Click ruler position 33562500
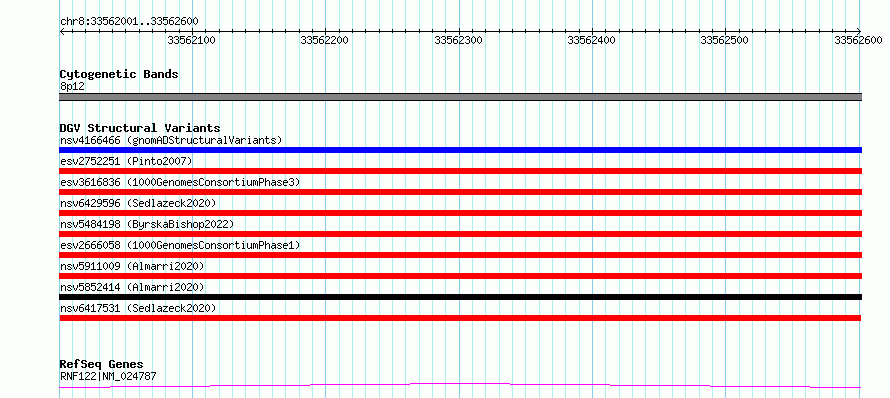This screenshot has height=398, width=890. click(x=725, y=40)
